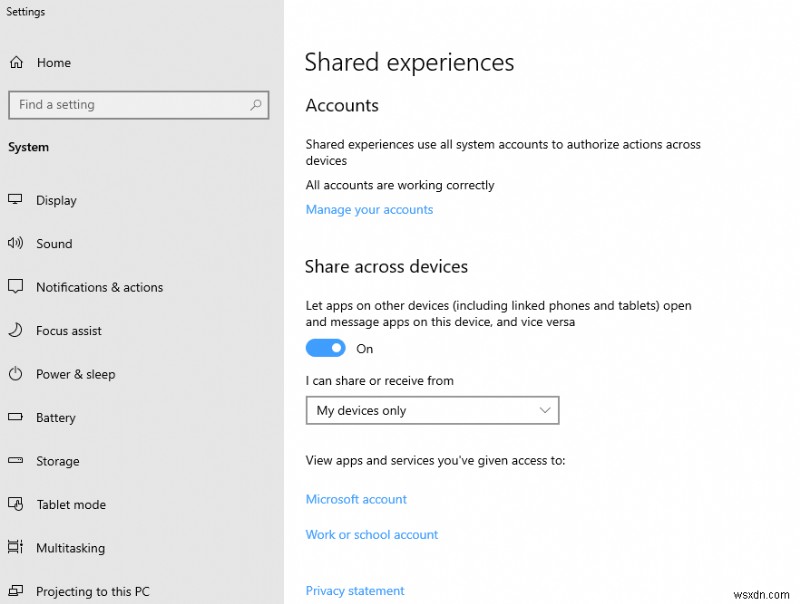The height and width of the screenshot is (604, 800).
Task: Click the Battery icon
Action: [16, 418]
